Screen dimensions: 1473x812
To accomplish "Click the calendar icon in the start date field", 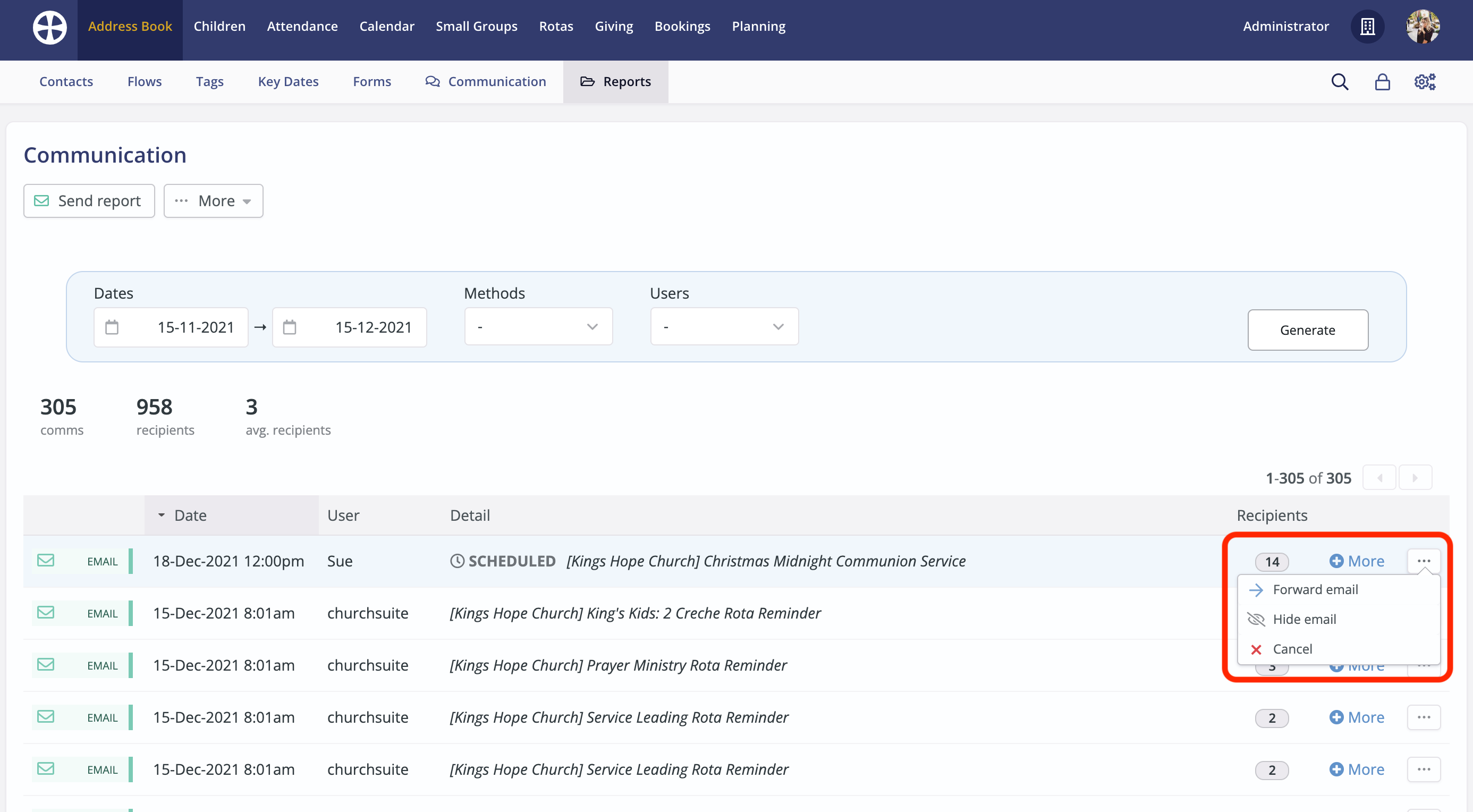I will [112, 327].
